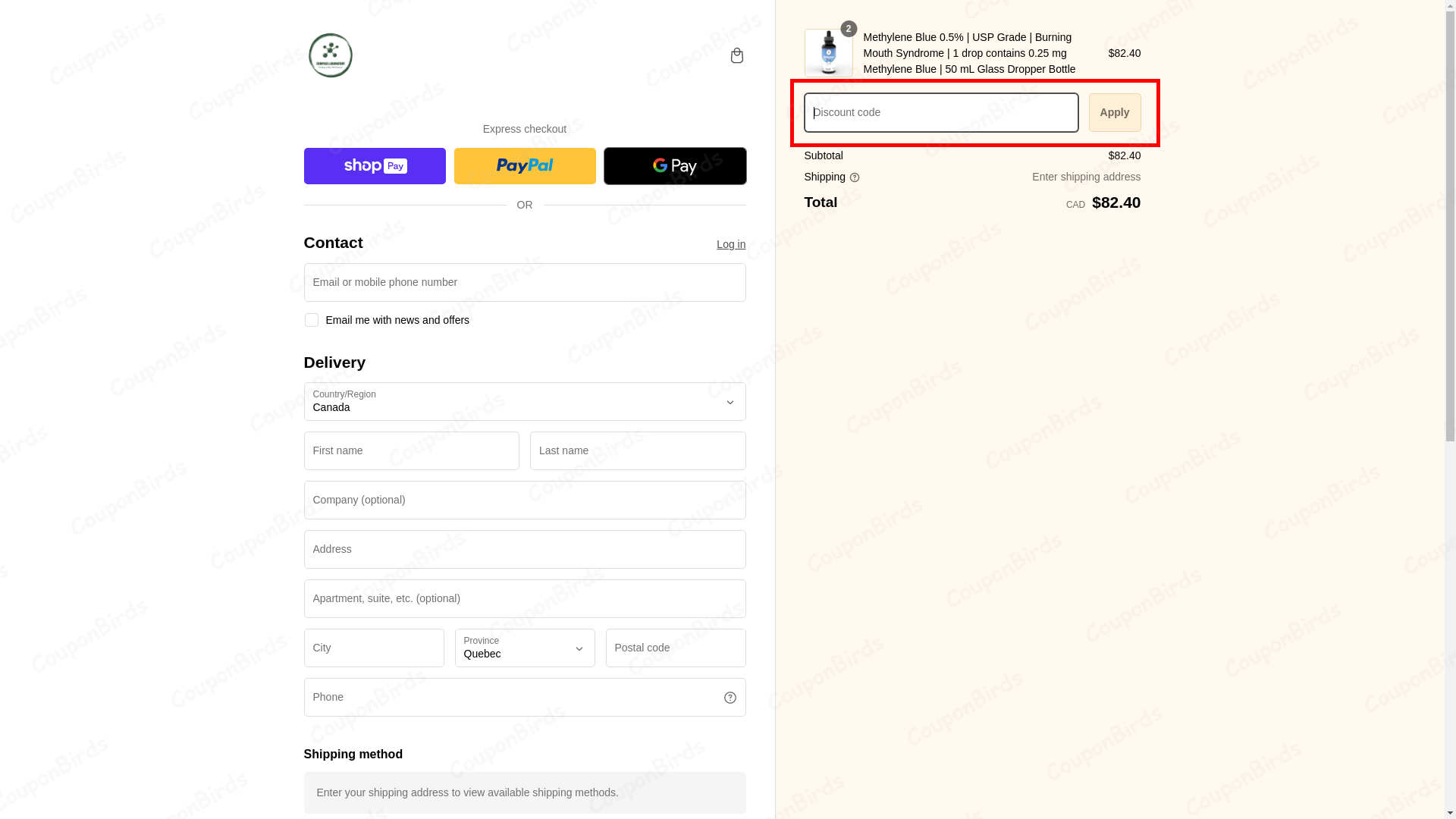Click the Methylene Blue product thumbnail
Viewport: 1456px width, 819px height.
828,53
